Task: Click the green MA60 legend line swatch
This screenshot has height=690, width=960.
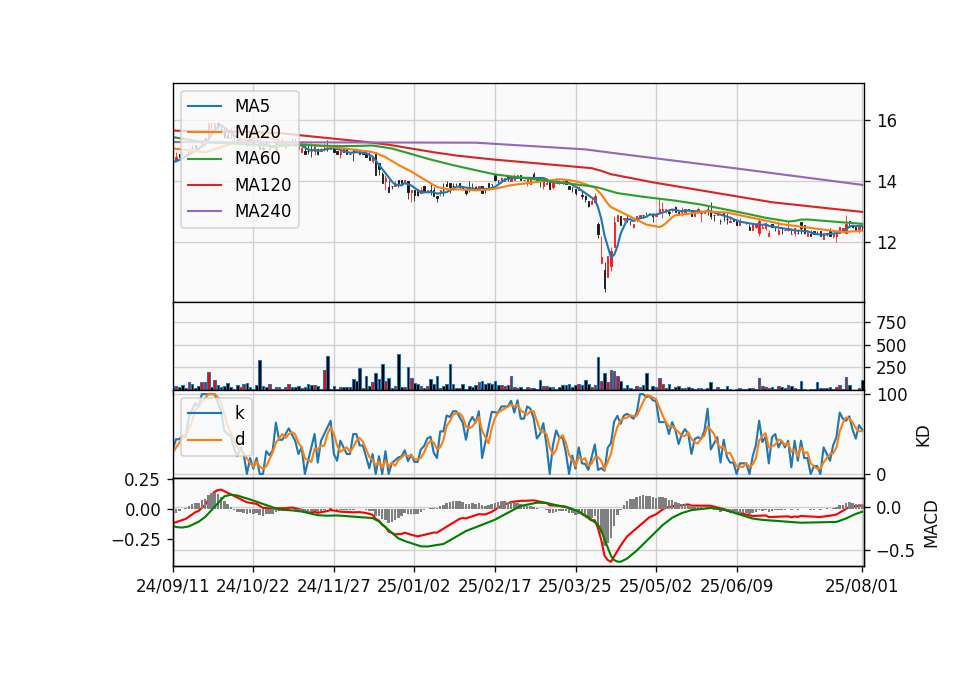Action: click(204, 159)
